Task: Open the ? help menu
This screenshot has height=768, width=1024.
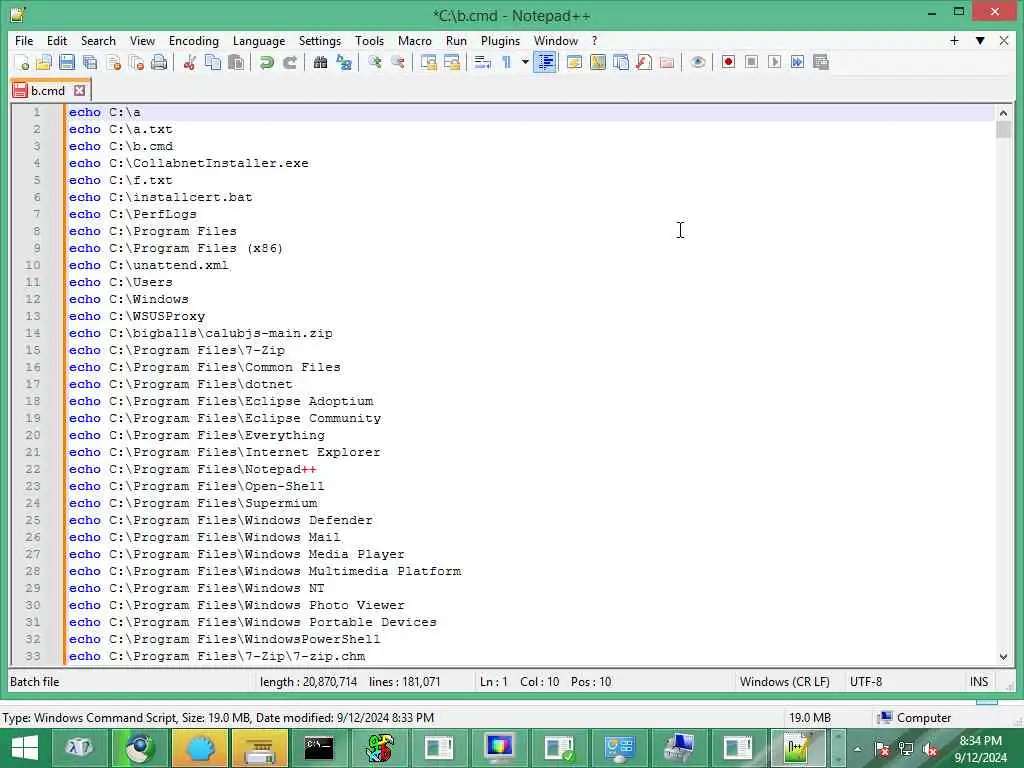Action: [x=594, y=40]
